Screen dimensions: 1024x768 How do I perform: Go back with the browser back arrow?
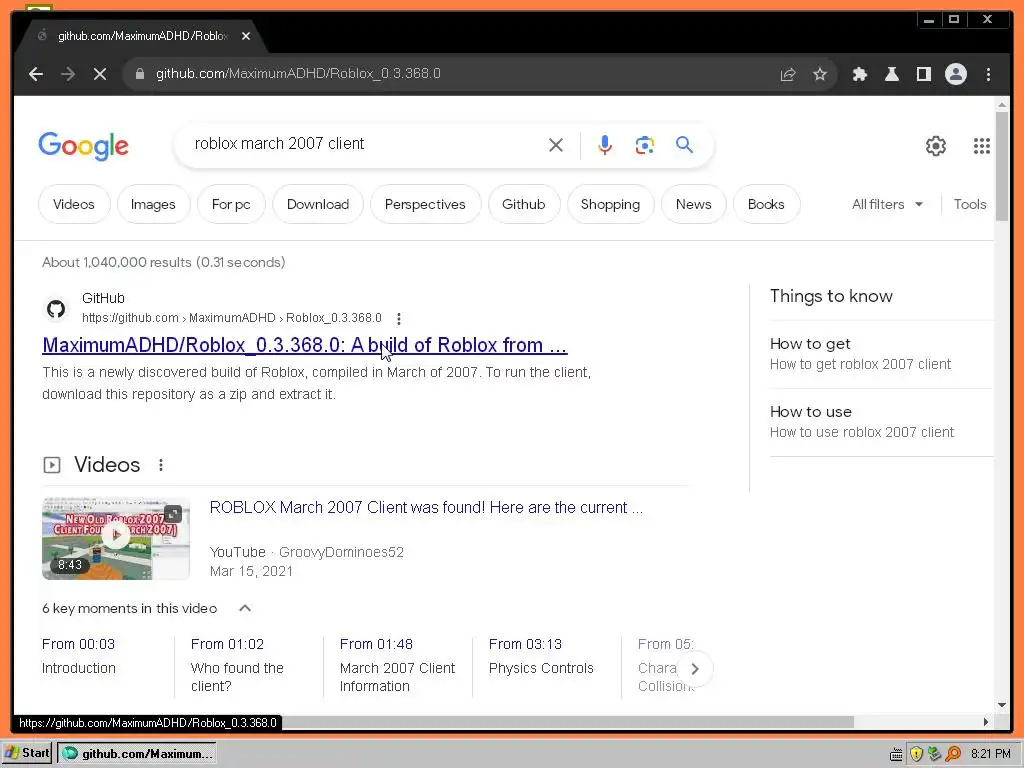(x=36, y=74)
